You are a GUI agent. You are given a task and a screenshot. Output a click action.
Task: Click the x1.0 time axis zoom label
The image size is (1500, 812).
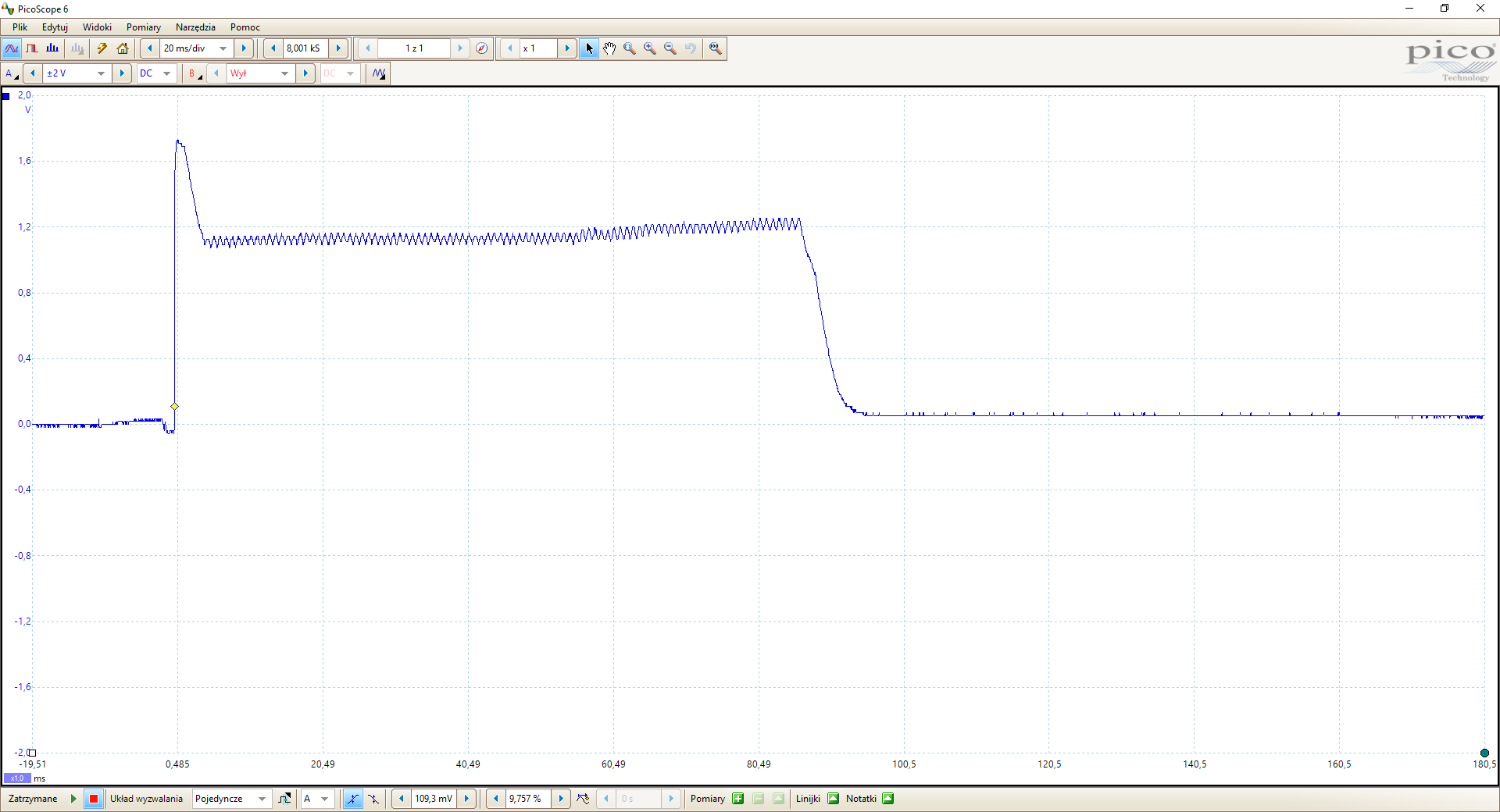pos(17,778)
